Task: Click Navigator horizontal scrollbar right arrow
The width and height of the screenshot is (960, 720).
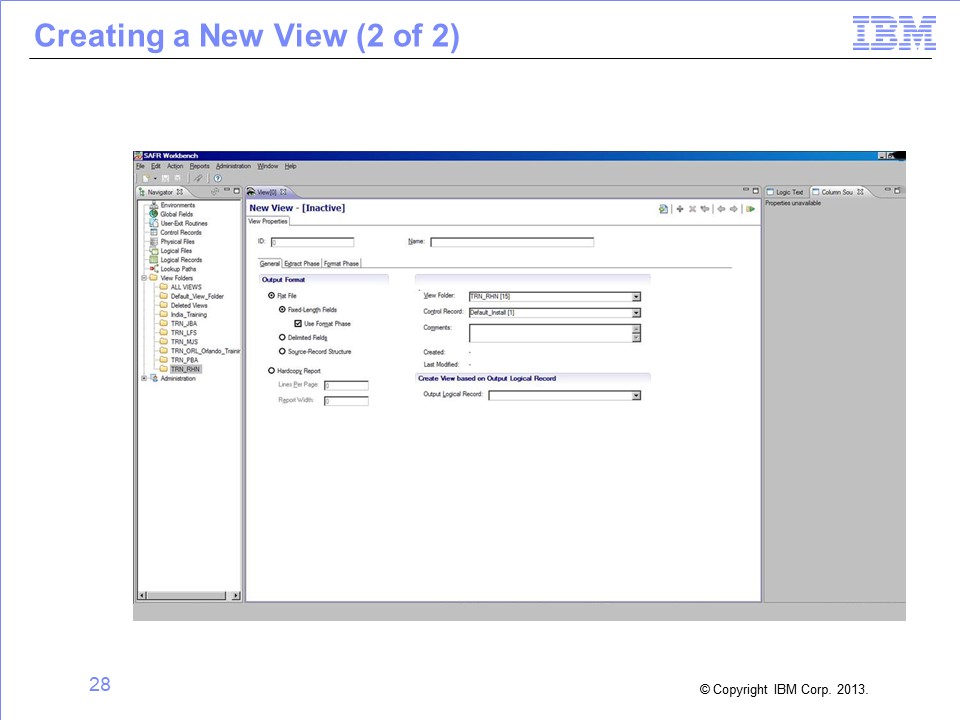Action: click(x=236, y=595)
